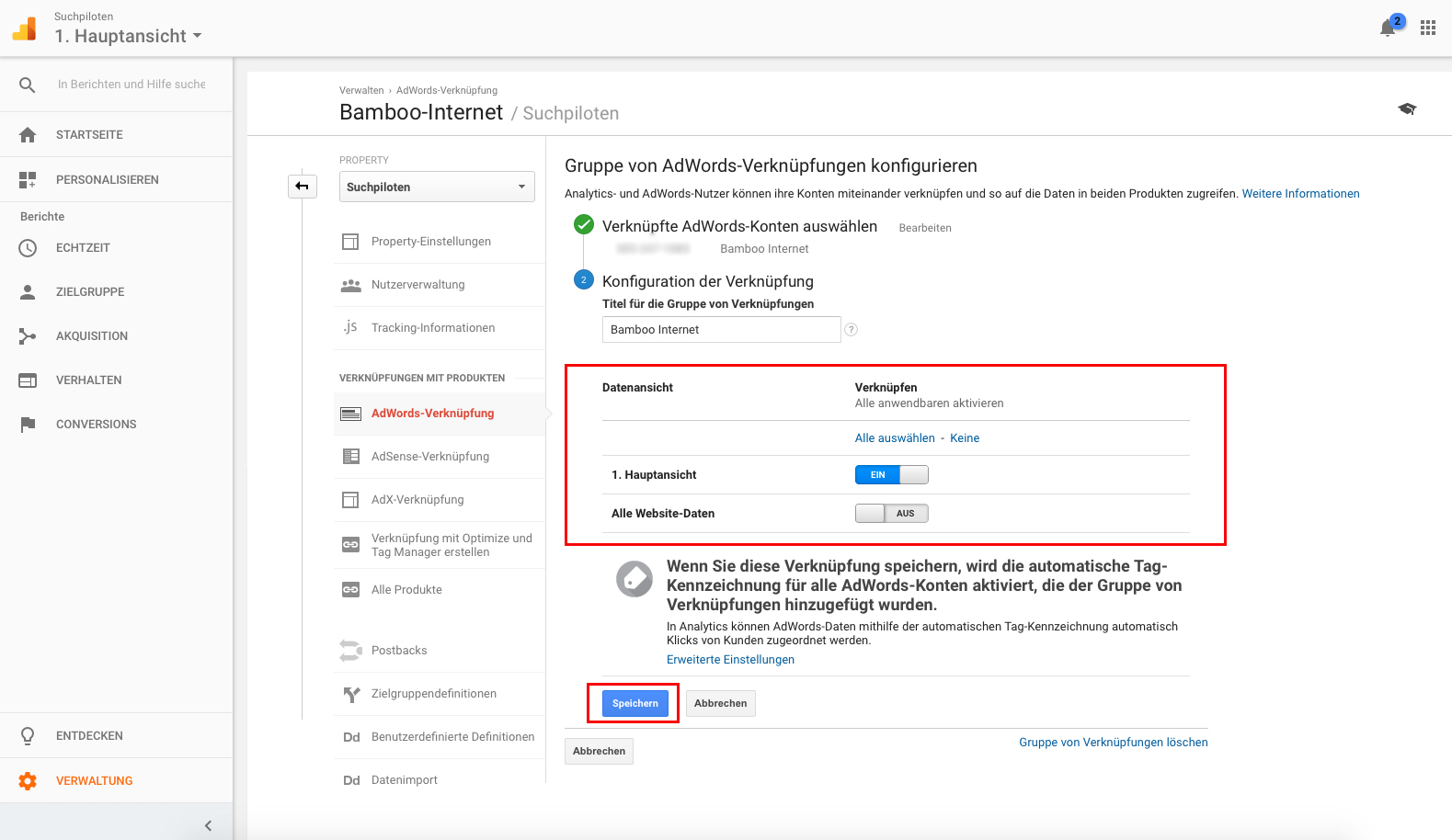Open the notifications bell icon

coord(1388,28)
